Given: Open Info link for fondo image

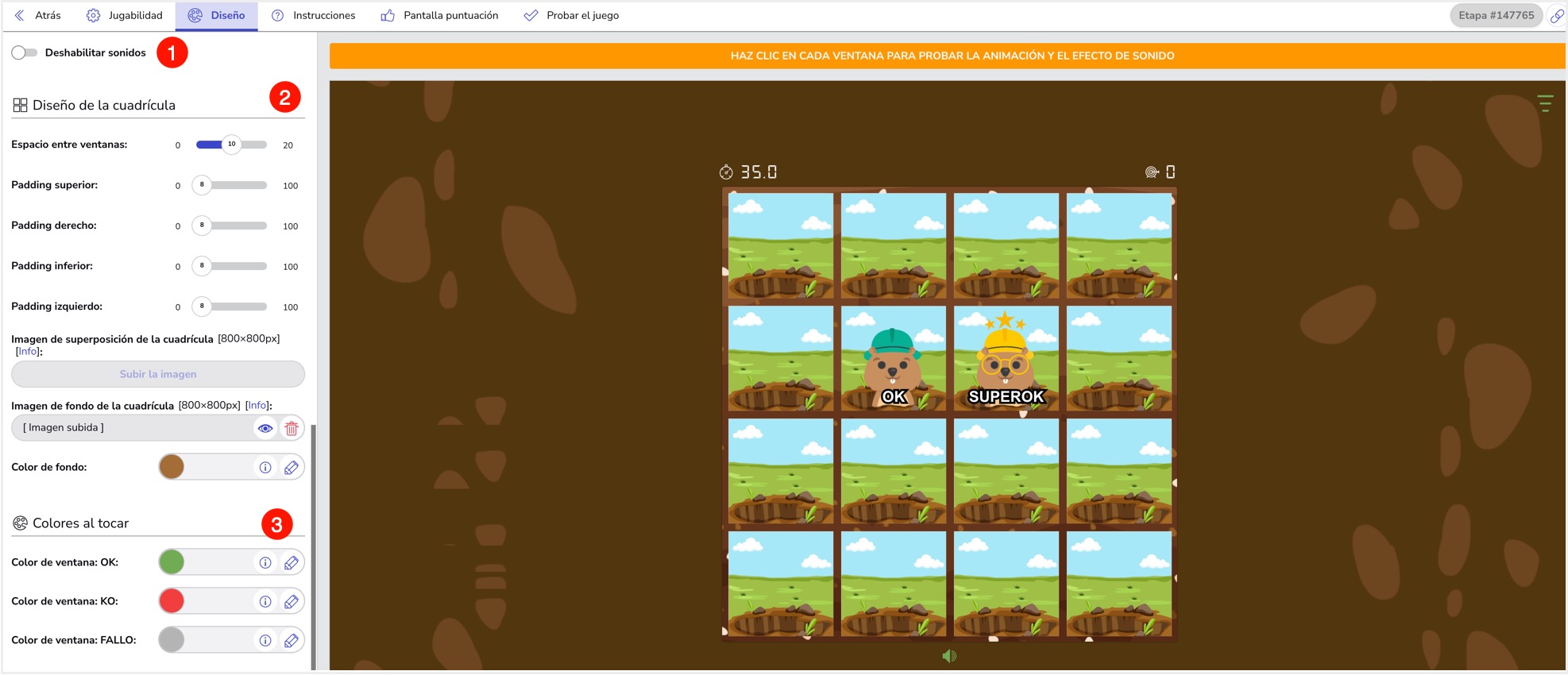Looking at the screenshot, I should click(x=257, y=405).
